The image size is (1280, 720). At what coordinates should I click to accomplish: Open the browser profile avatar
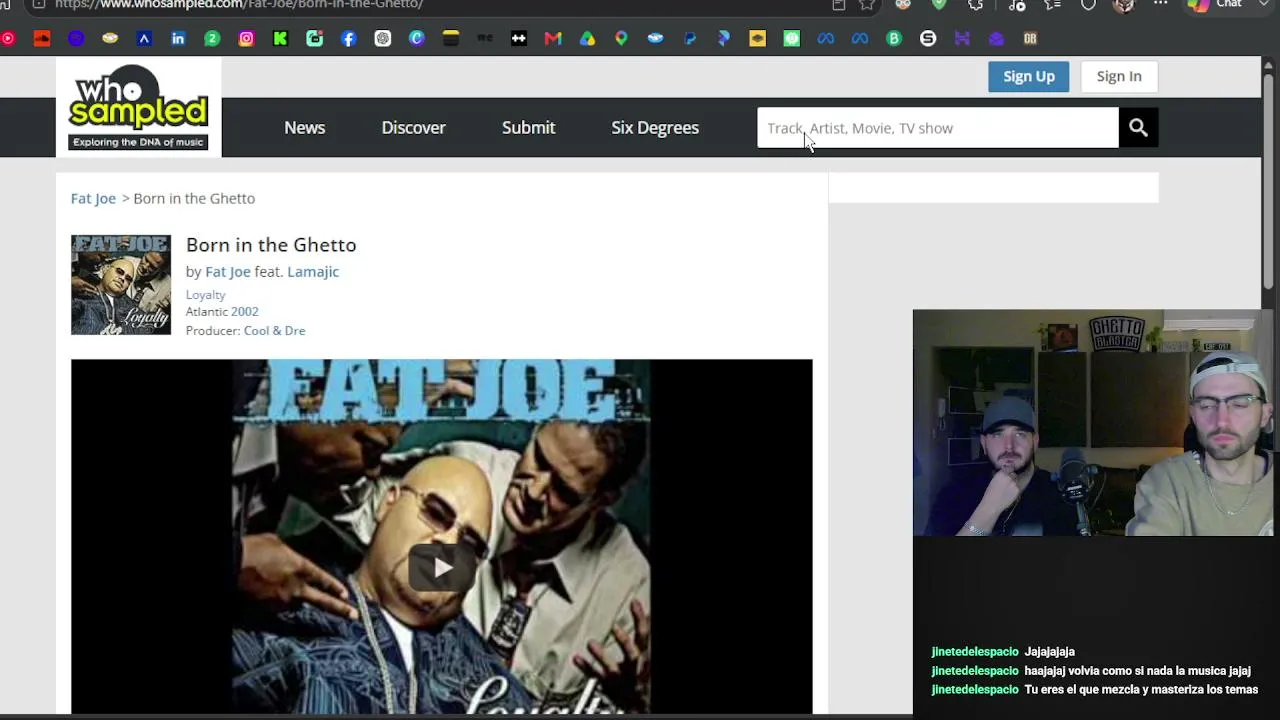point(1124,4)
